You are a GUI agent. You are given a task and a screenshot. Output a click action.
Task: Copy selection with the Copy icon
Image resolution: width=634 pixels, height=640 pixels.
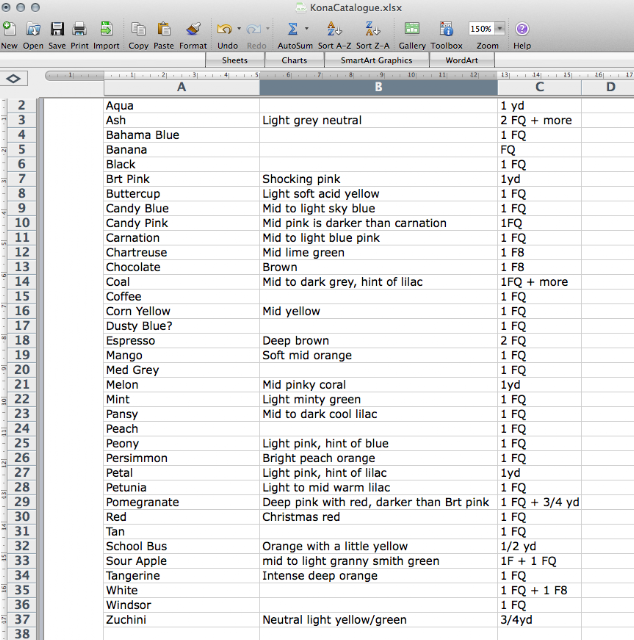pos(138,29)
